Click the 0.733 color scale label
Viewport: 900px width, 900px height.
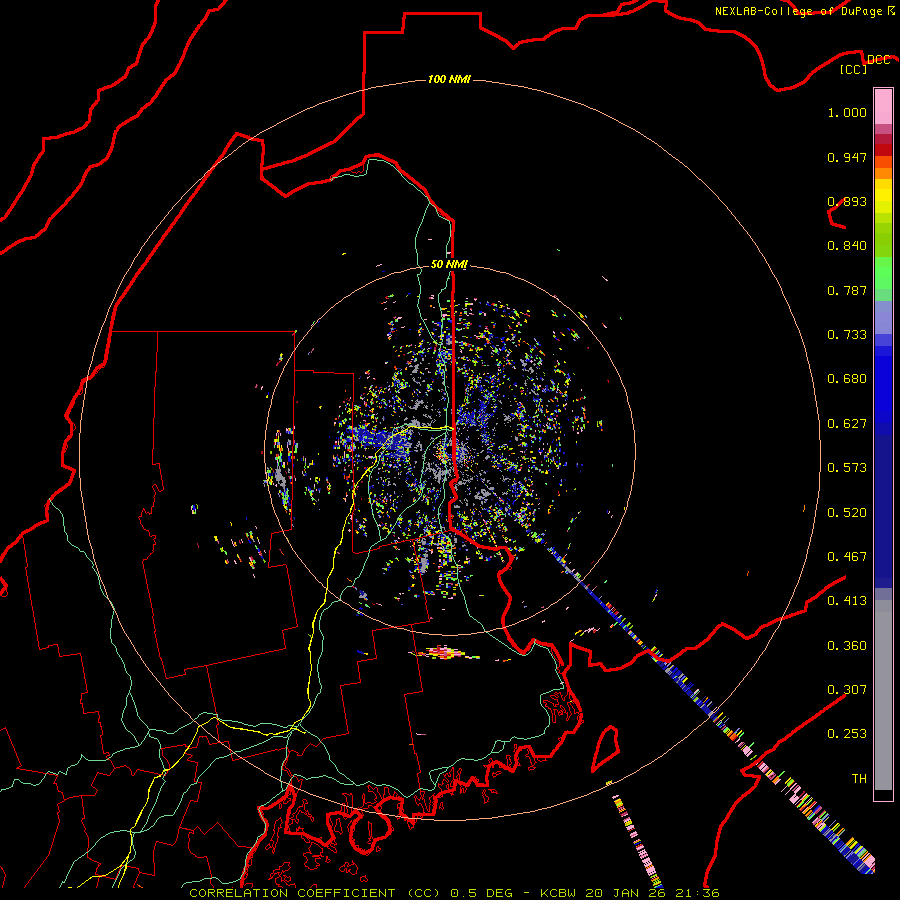pos(847,335)
